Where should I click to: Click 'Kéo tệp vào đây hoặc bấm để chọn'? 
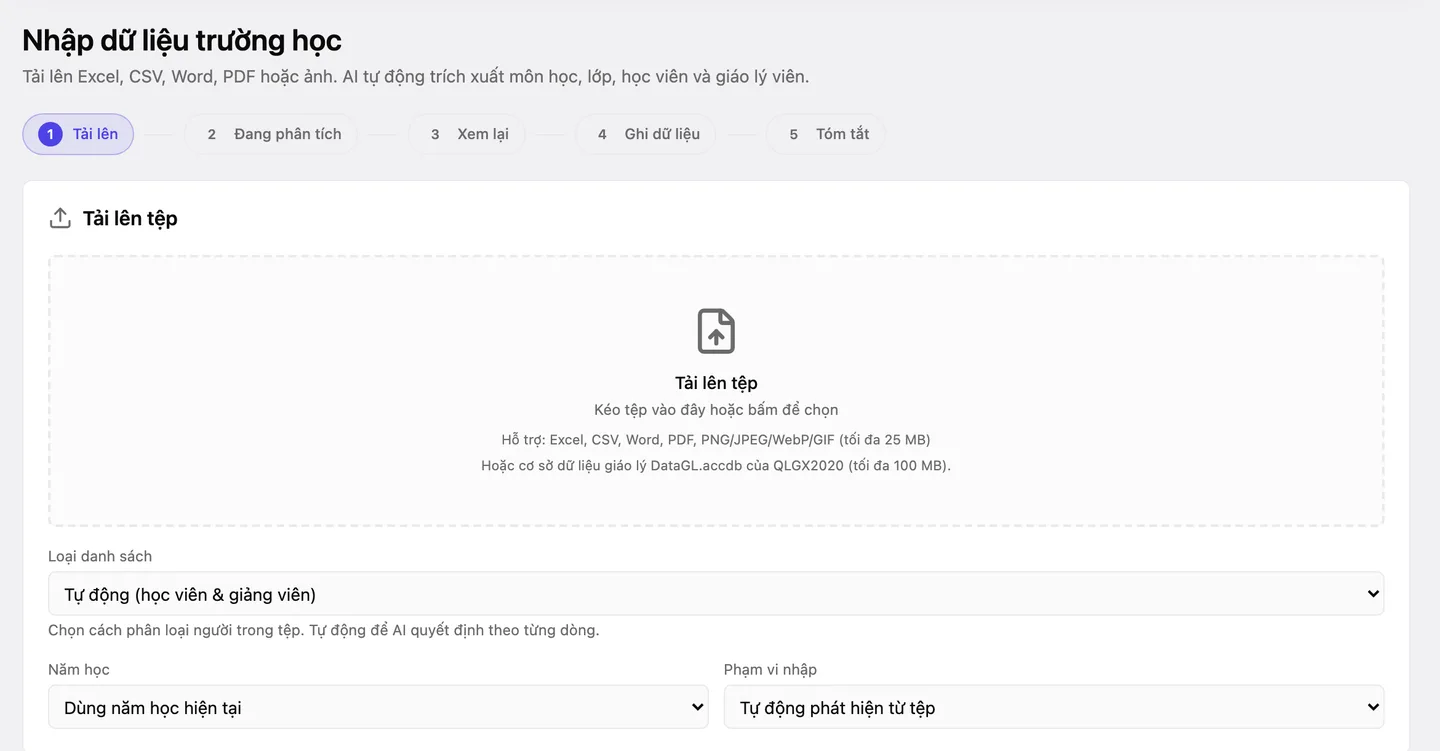click(x=716, y=409)
